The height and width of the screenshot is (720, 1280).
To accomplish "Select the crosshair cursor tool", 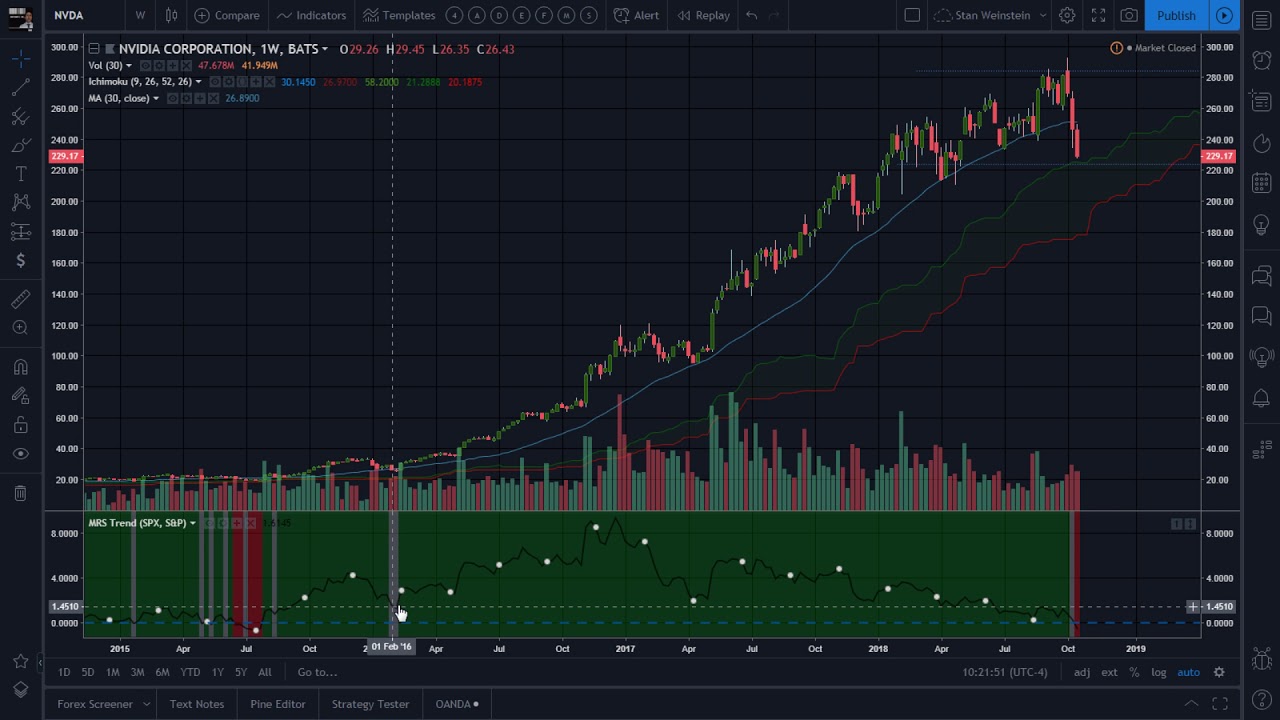I will 20,59.
